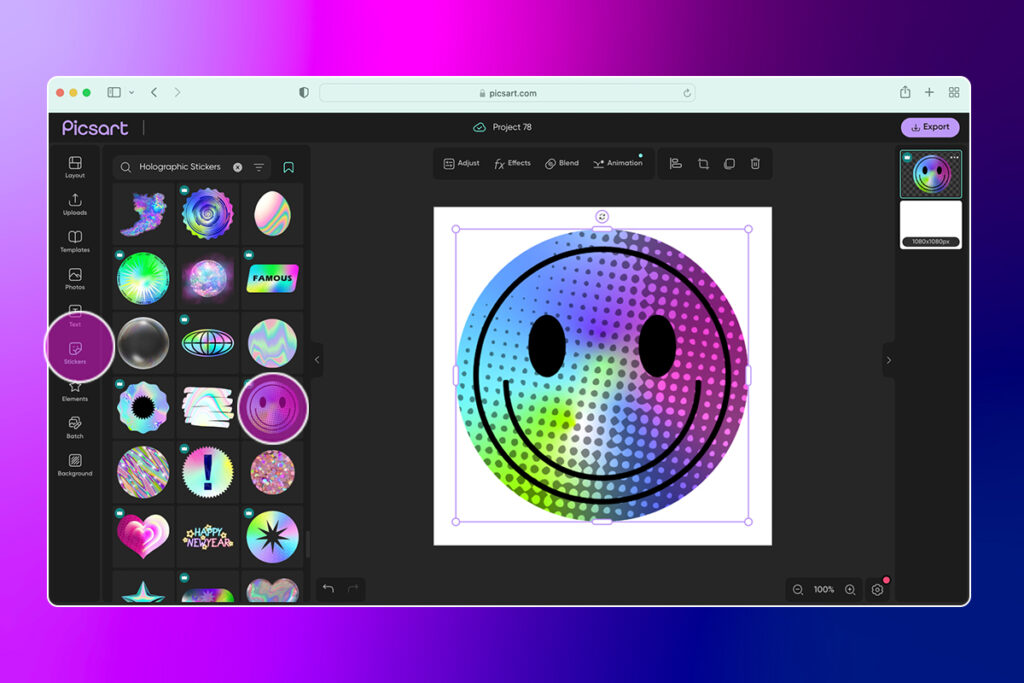Undo the last action
This screenshot has width=1024, height=683.
[x=330, y=590]
